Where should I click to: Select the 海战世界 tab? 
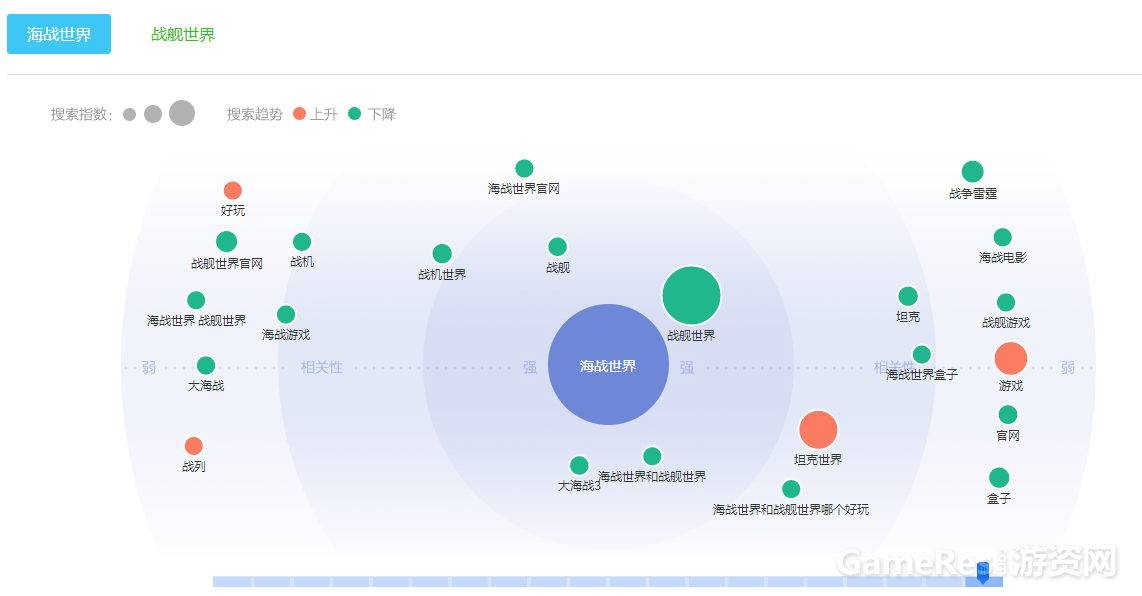tap(59, 34)
